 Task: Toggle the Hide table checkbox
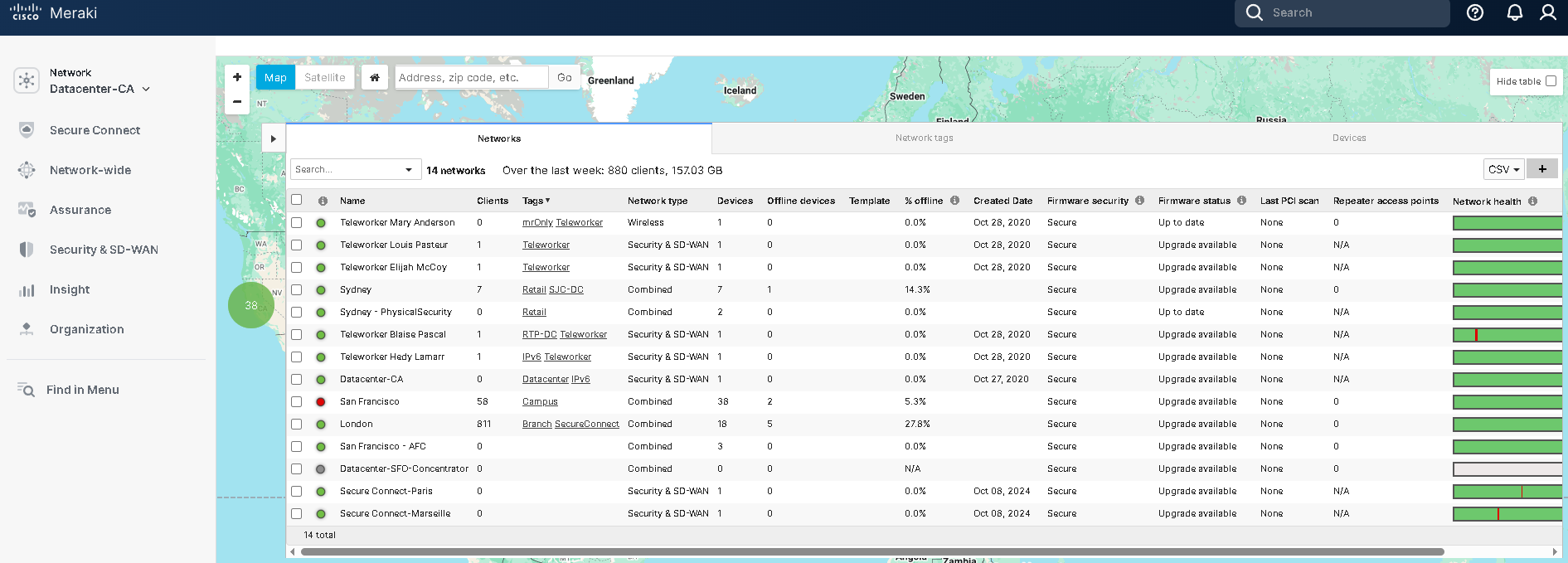click(x=1551, y=81)
